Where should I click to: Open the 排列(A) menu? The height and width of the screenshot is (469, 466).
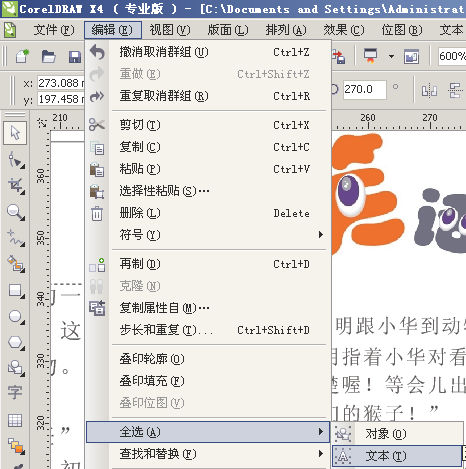286,30
